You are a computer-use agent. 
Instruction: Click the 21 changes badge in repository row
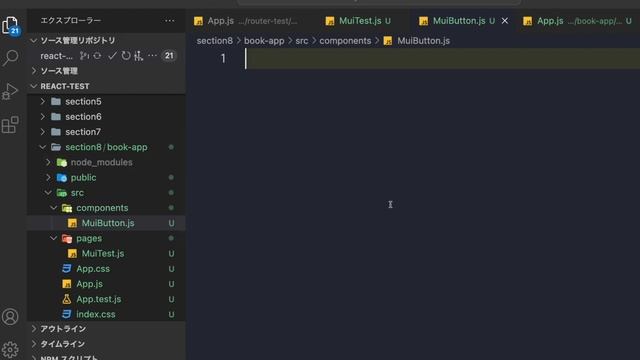169,56
